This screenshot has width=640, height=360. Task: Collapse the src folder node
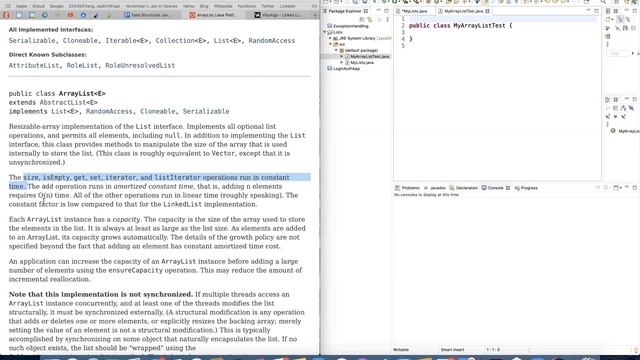tap(331, 44)
